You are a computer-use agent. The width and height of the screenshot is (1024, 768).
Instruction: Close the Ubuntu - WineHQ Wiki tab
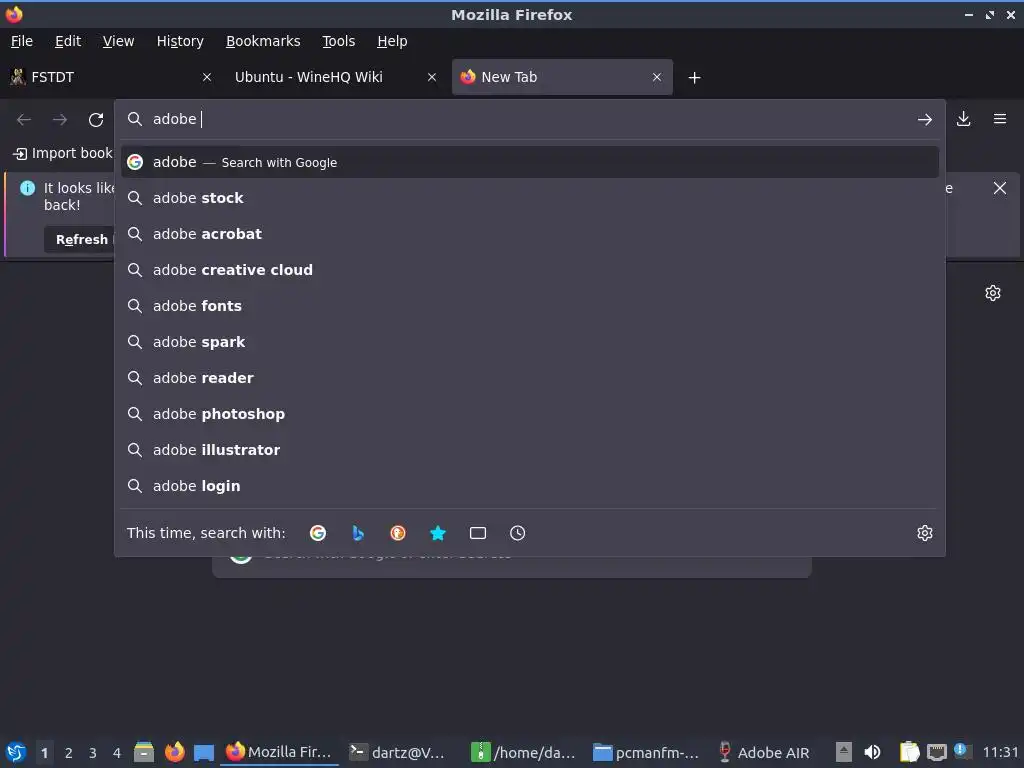432,77
